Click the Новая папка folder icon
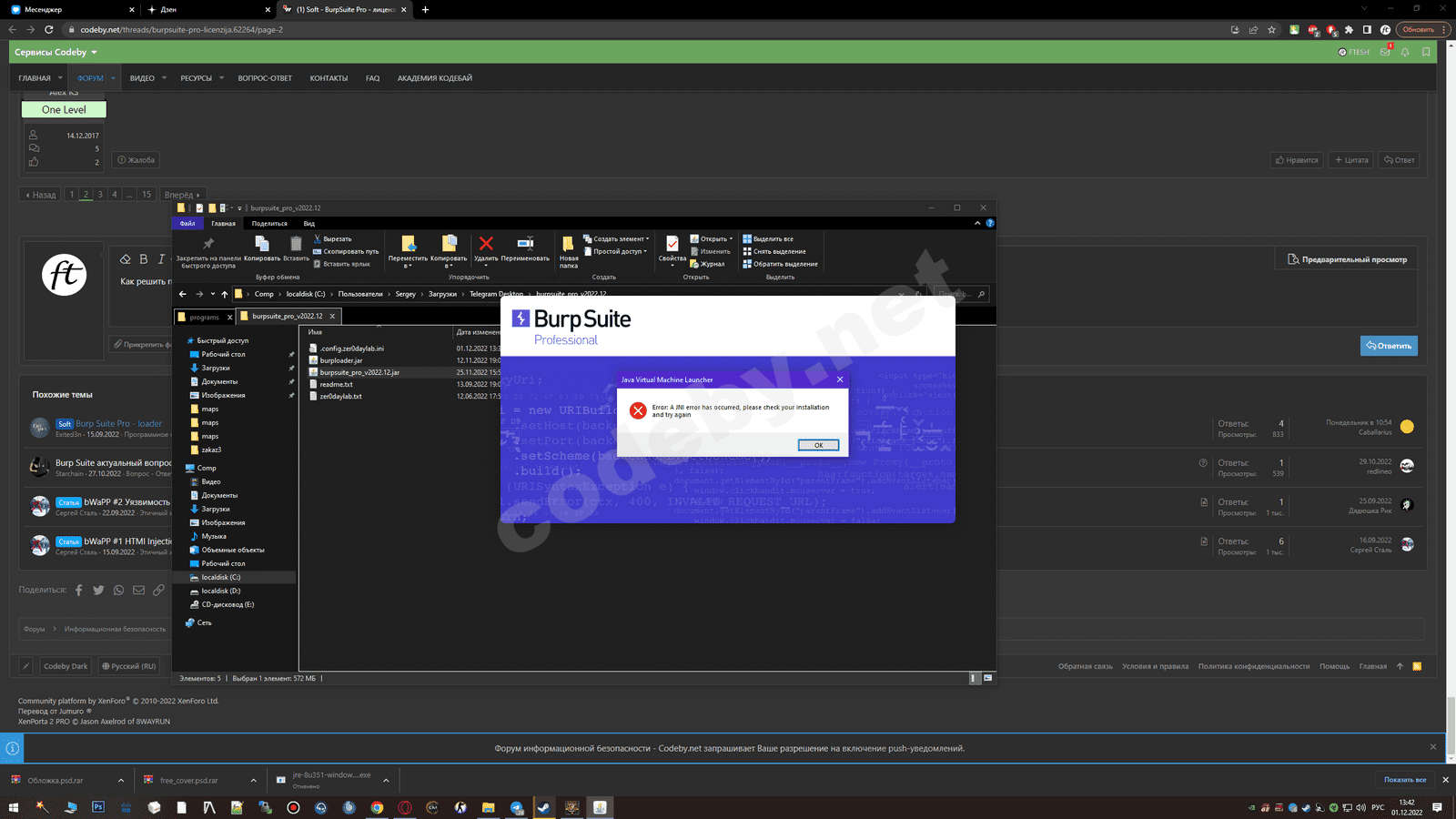 tap(568, 244)
